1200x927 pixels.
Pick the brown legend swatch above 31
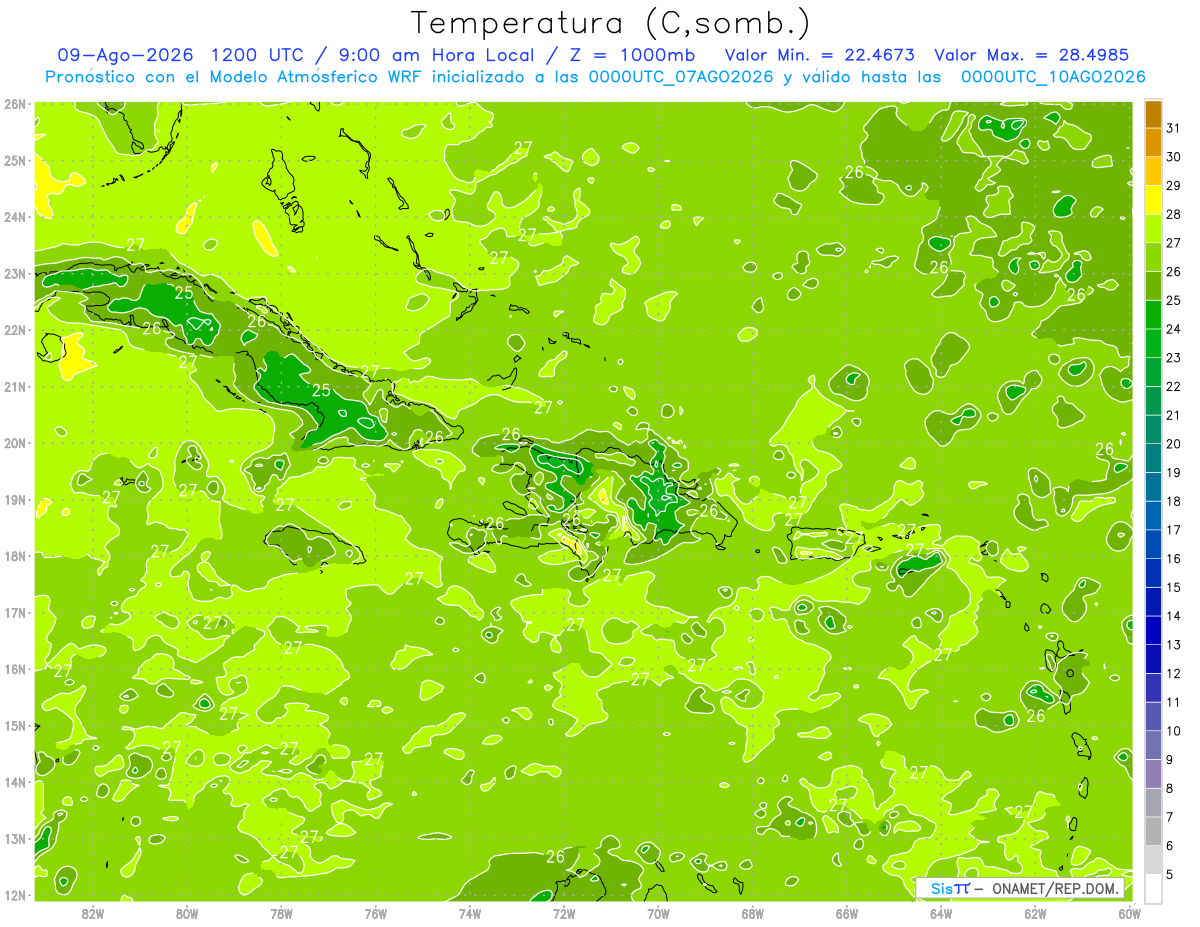(x=1153, y=114)
